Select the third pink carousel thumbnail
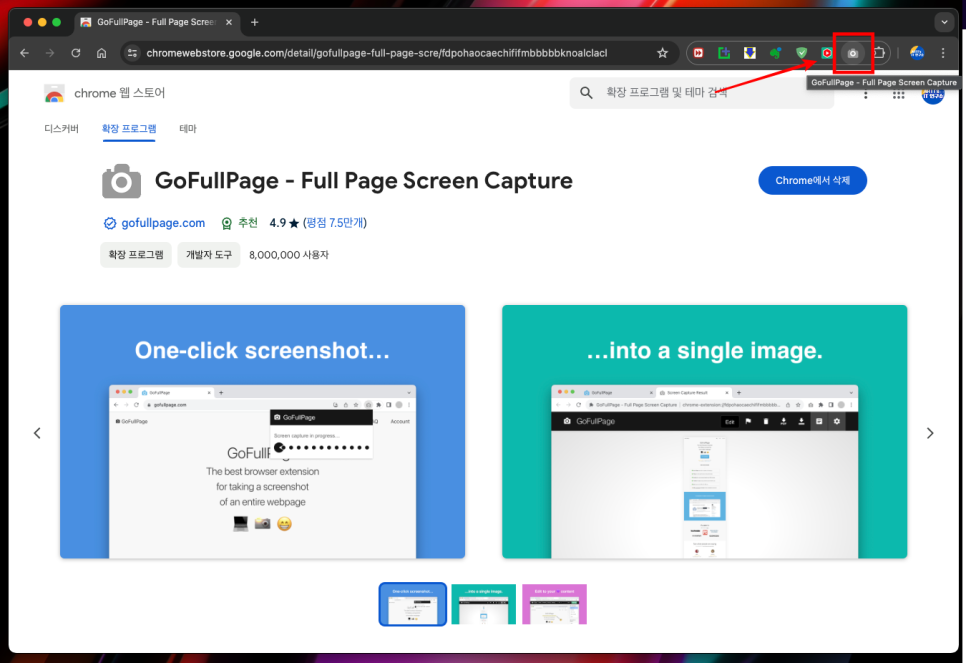Image resolution: width=966 pixels, height=663 pixels. (554, 604)
